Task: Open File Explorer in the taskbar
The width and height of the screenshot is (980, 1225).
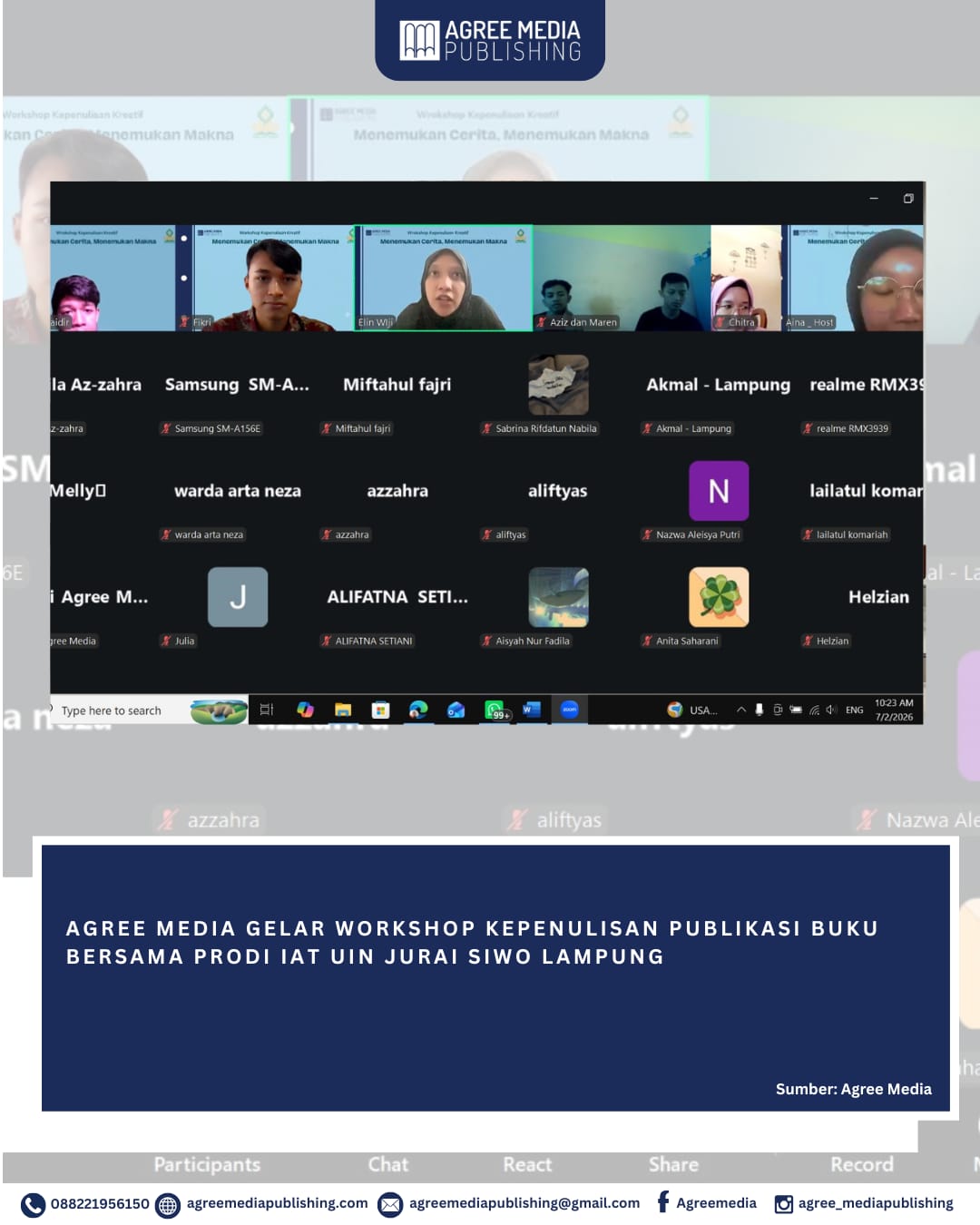Action: coord(343,710)
